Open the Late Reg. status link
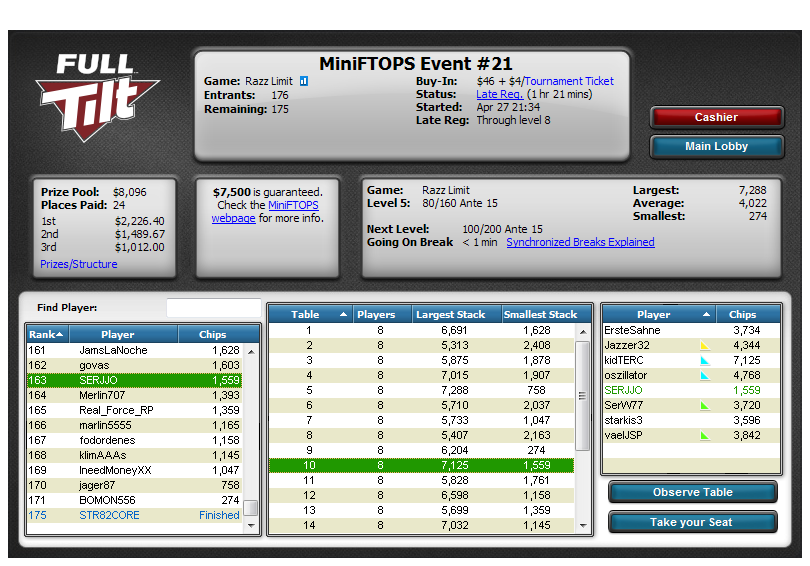The height and width of the screenshot is (566, 810). point(500,94)
